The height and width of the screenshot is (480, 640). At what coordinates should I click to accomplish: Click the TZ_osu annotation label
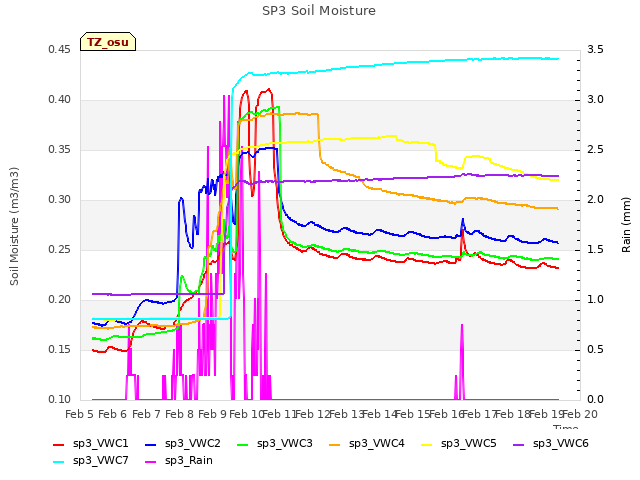click(x=108, y=42)
